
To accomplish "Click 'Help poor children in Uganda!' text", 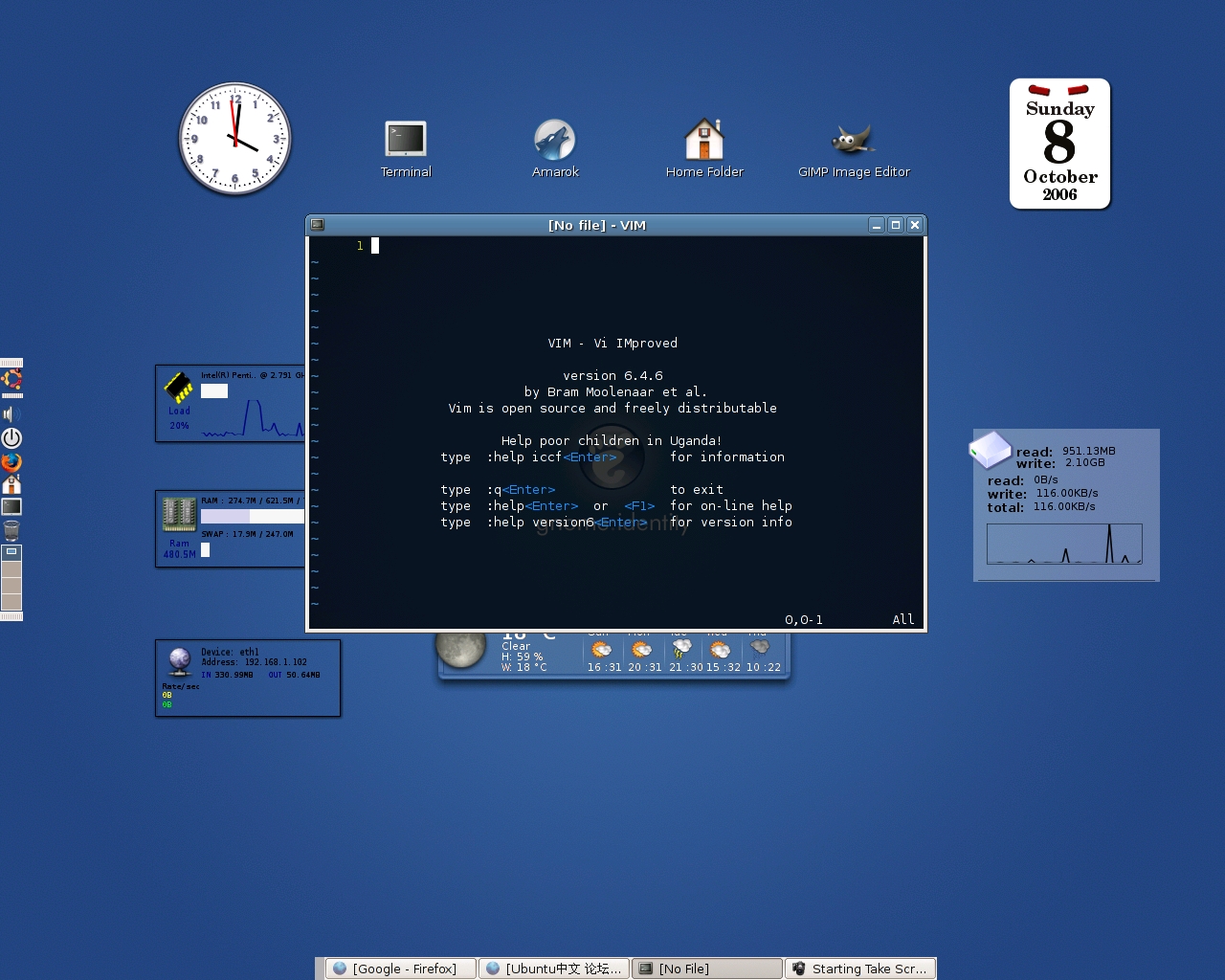I will pos(612,440).
